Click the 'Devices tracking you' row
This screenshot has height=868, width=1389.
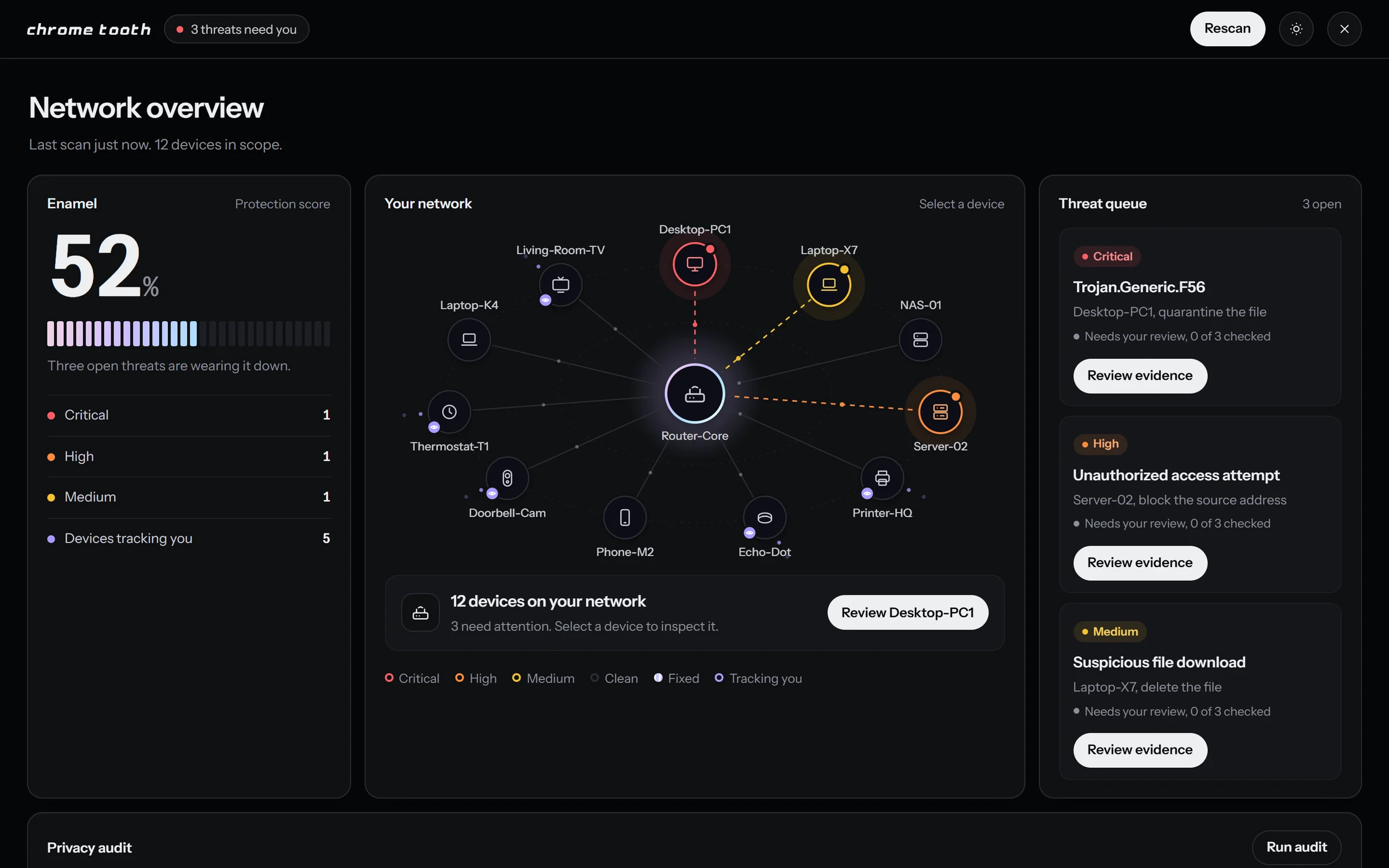click(189, 538)
